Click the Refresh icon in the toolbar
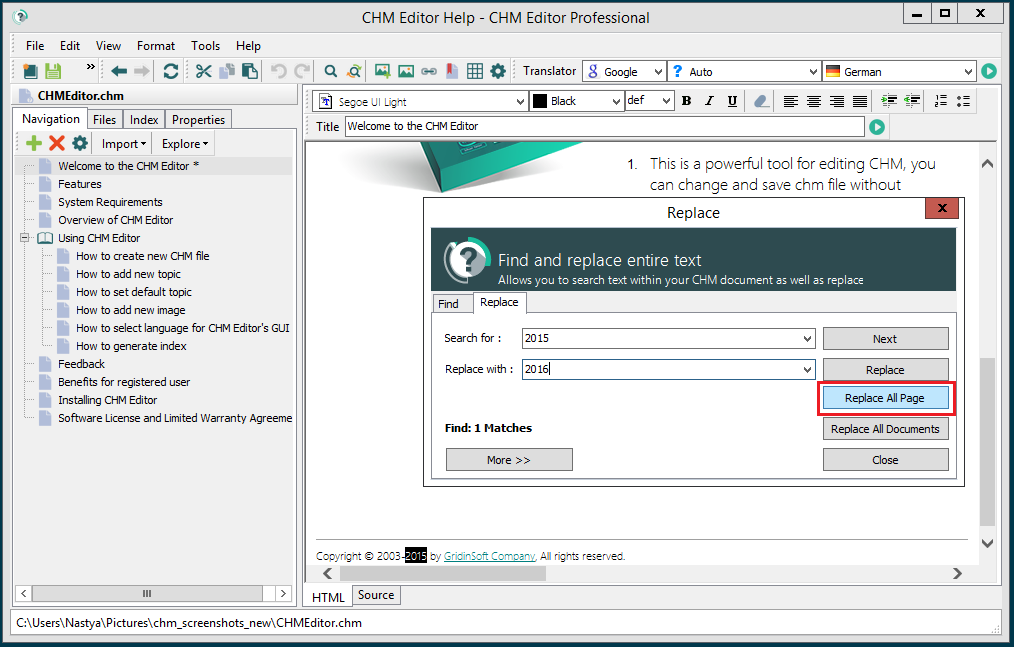 171,71
